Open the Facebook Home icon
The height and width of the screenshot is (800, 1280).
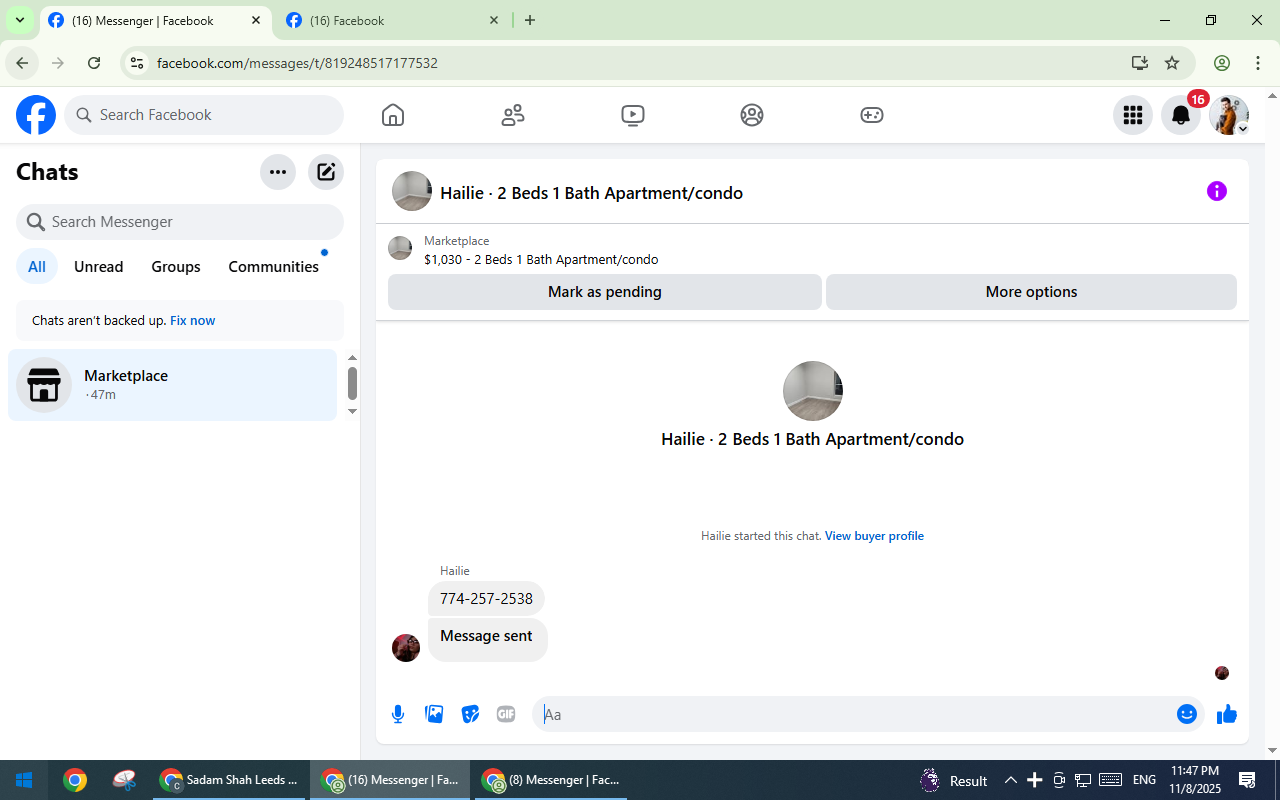coord(393,115)
